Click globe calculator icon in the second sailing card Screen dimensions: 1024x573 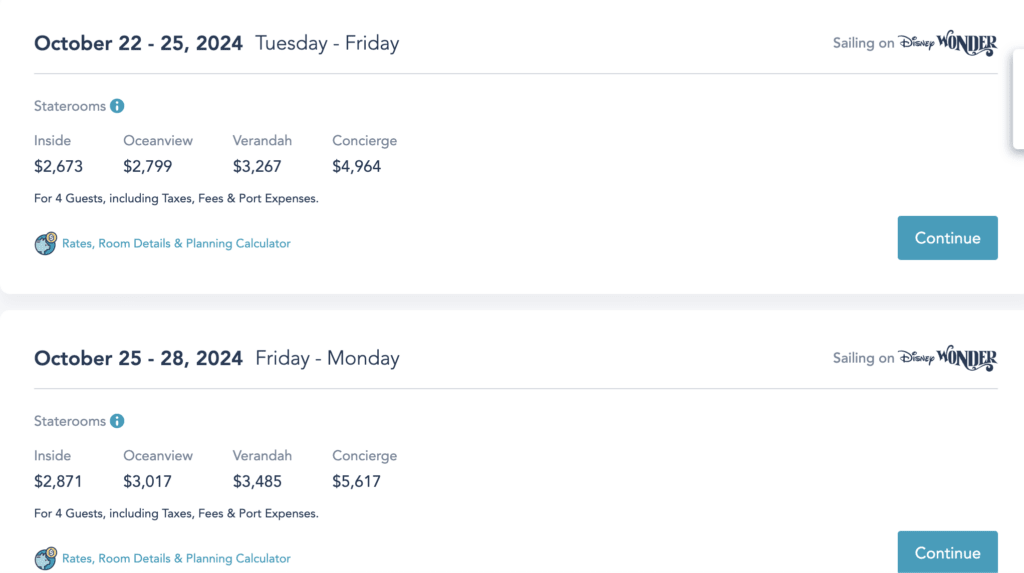pyautogui.click(x=45, y=559)
